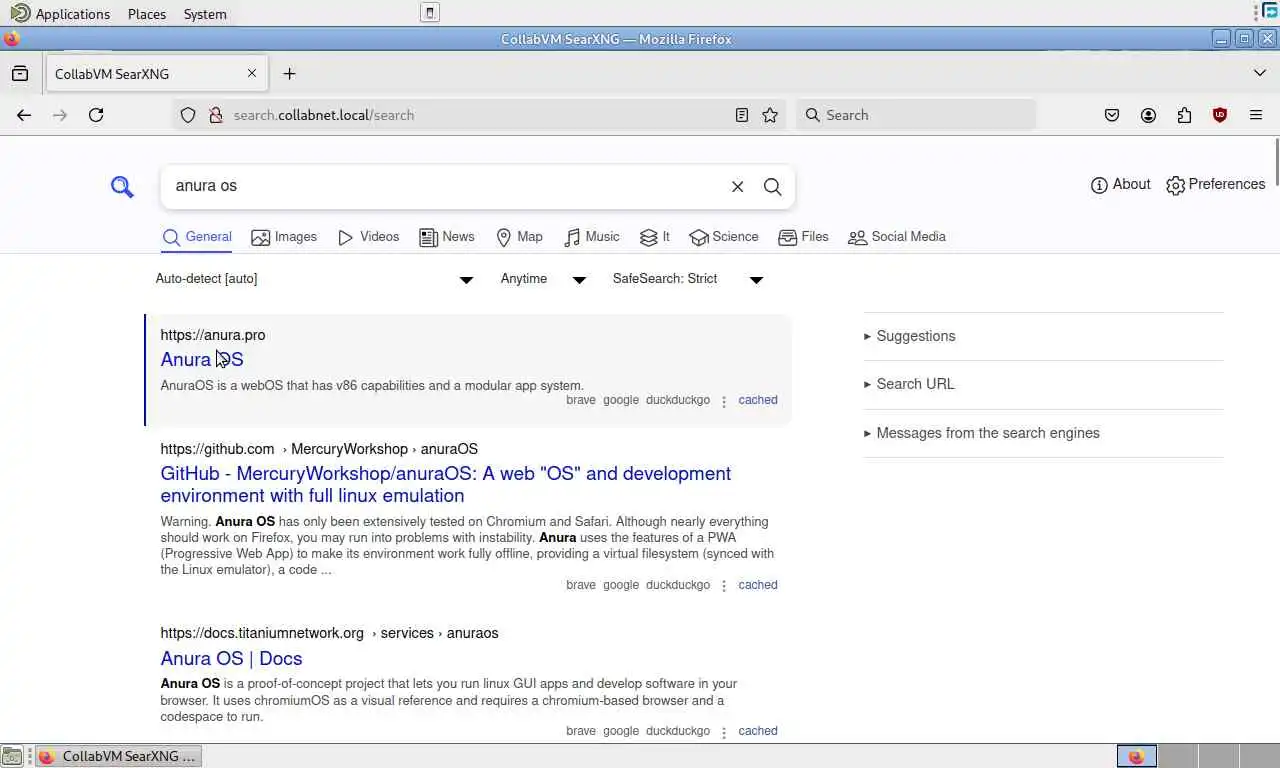Open Firefox tab overview icon
The width and height of the screenshot is (1280, 768).
19,73
